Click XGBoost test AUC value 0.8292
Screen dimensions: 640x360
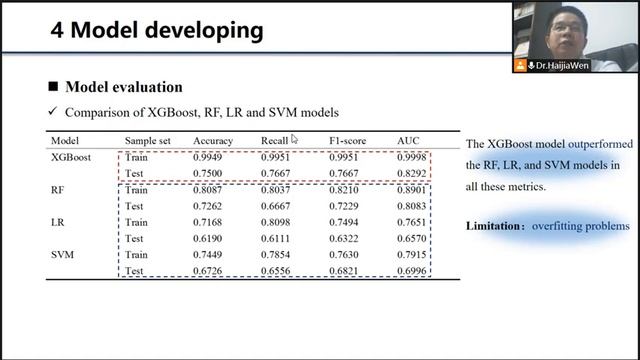[x=411, y=173]
